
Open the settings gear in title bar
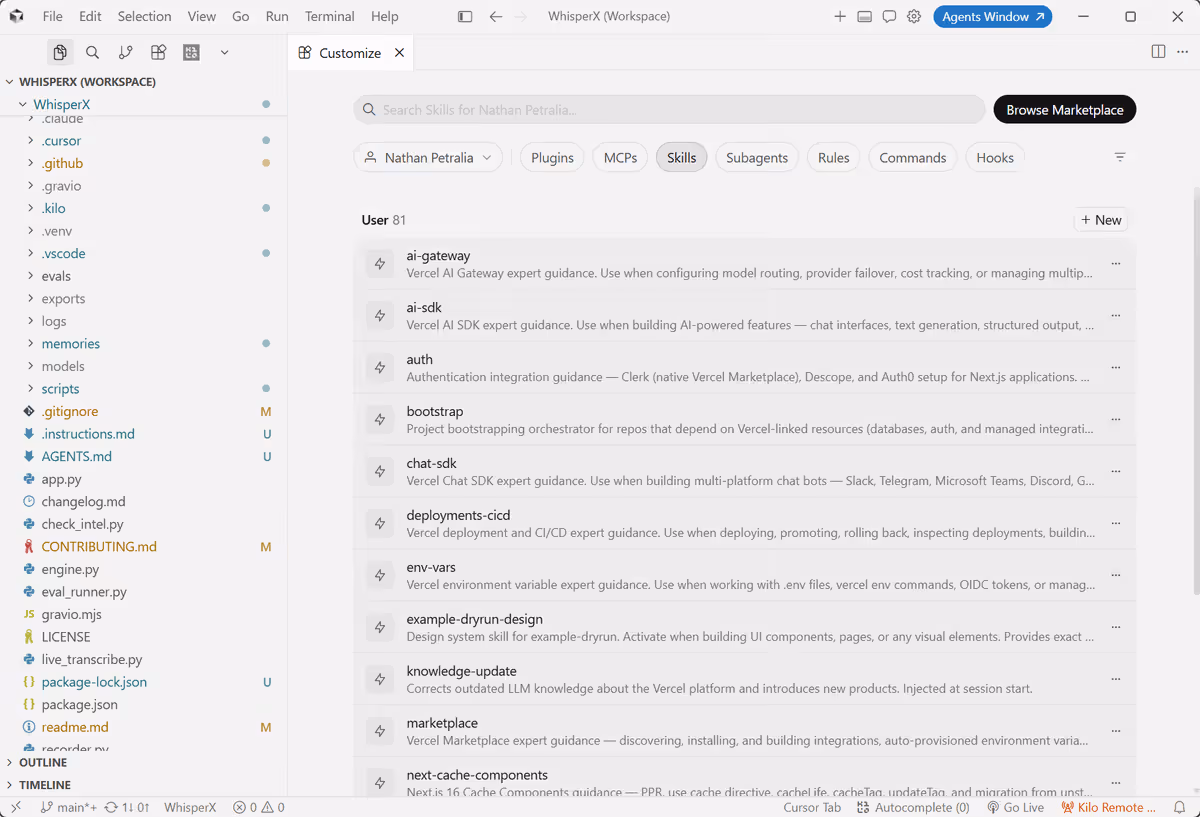click(914, 16)
